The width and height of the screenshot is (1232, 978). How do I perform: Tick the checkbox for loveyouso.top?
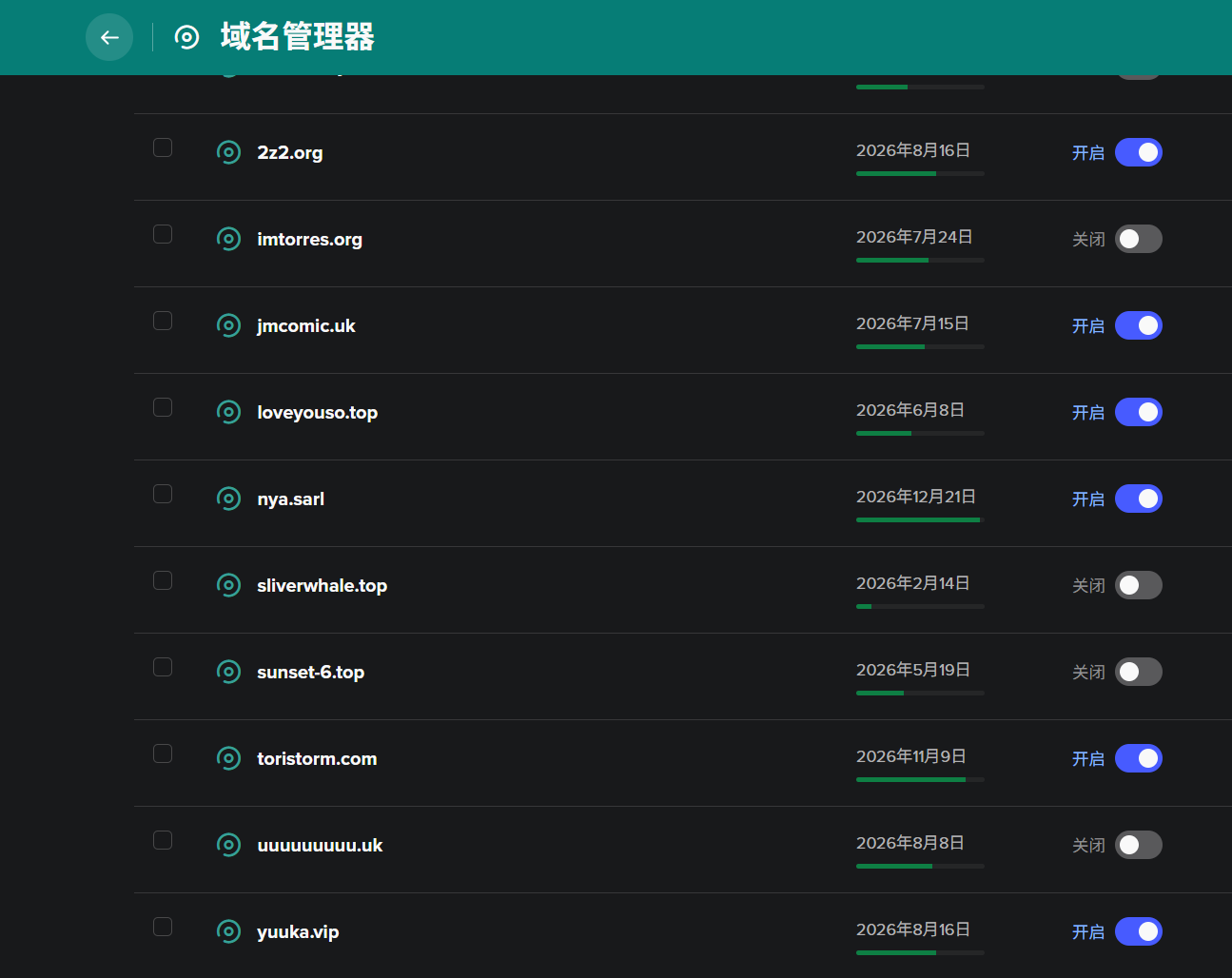point(163,407)
